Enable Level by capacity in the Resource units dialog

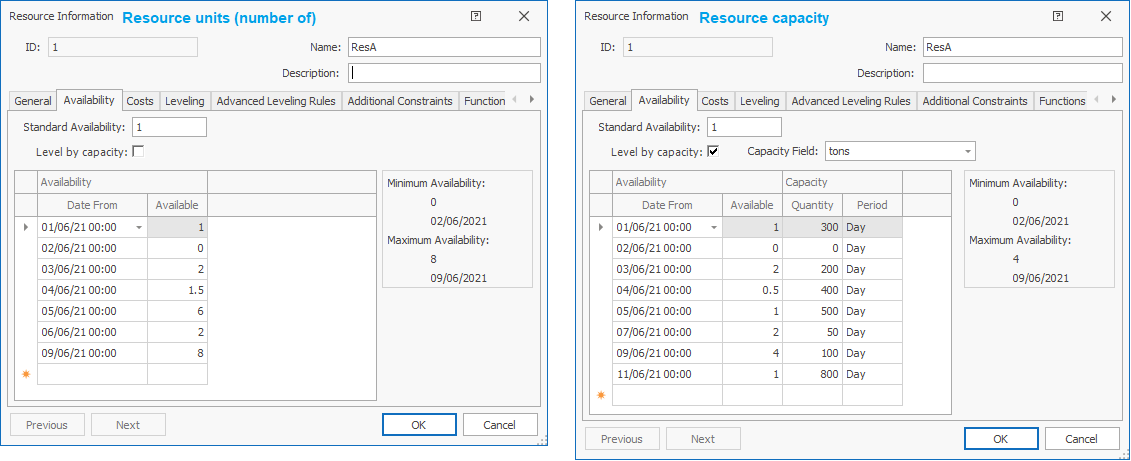click(x=138, y=151)
